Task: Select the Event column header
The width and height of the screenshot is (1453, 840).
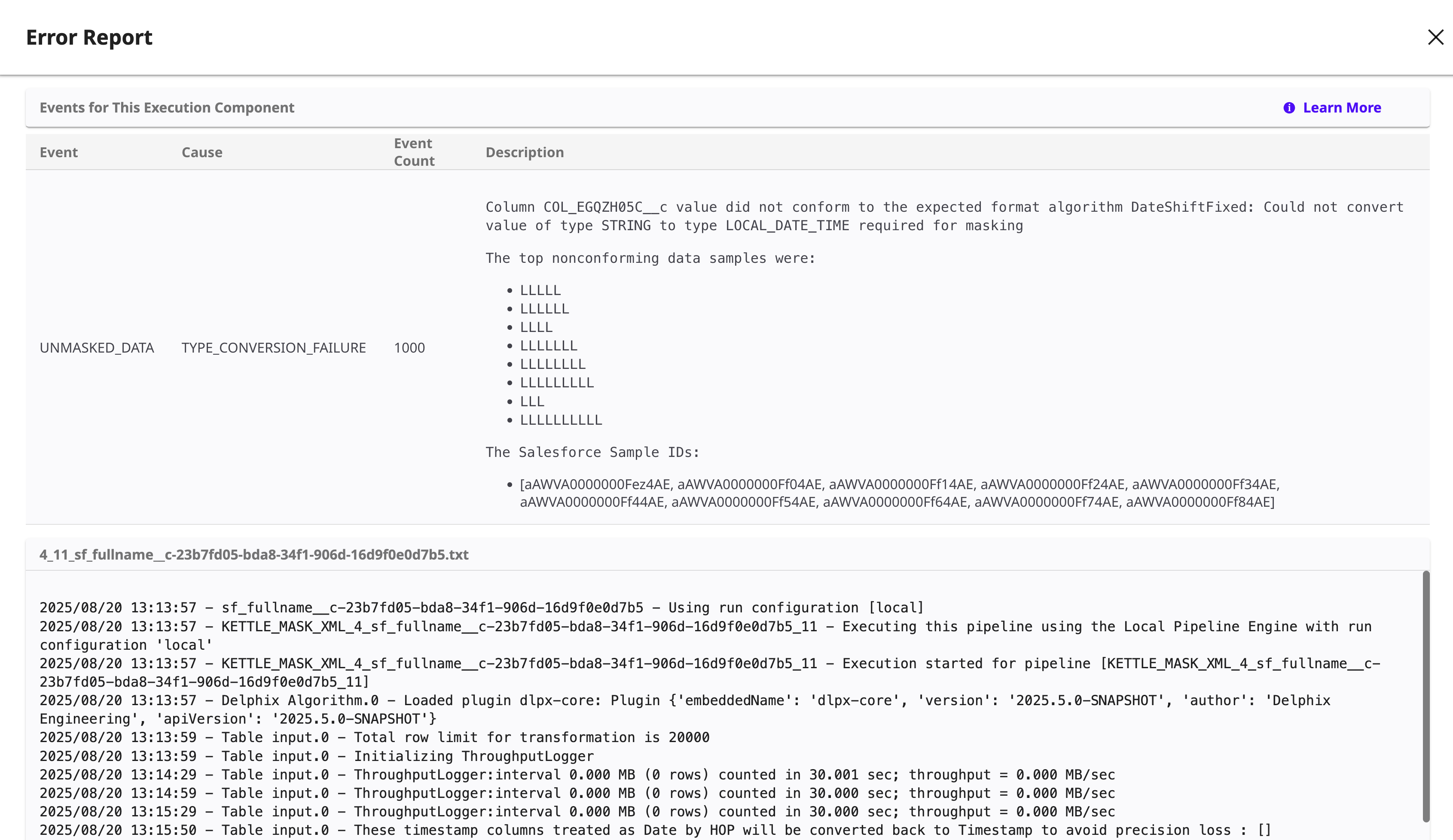Action: click(x=59, y=152)
